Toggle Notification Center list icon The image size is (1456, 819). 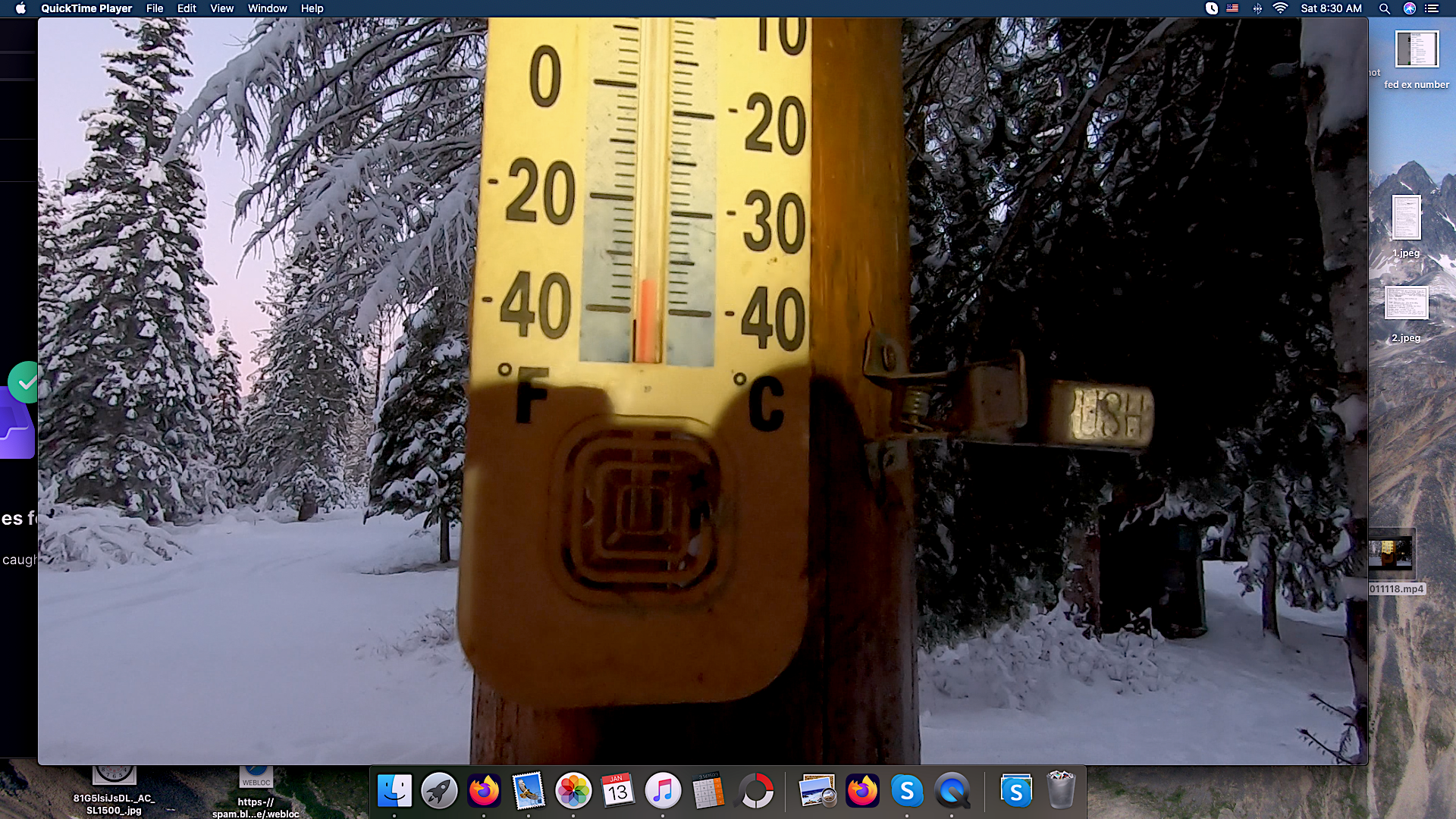[x=1432, y=8]
